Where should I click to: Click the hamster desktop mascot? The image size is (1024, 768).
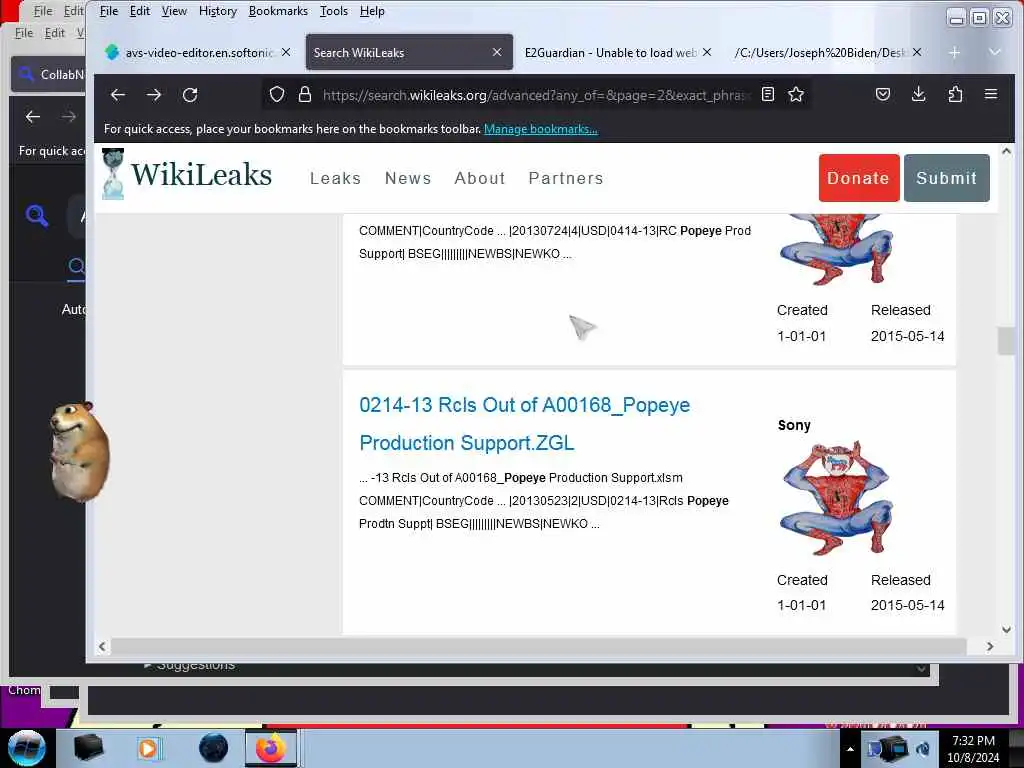78,452
